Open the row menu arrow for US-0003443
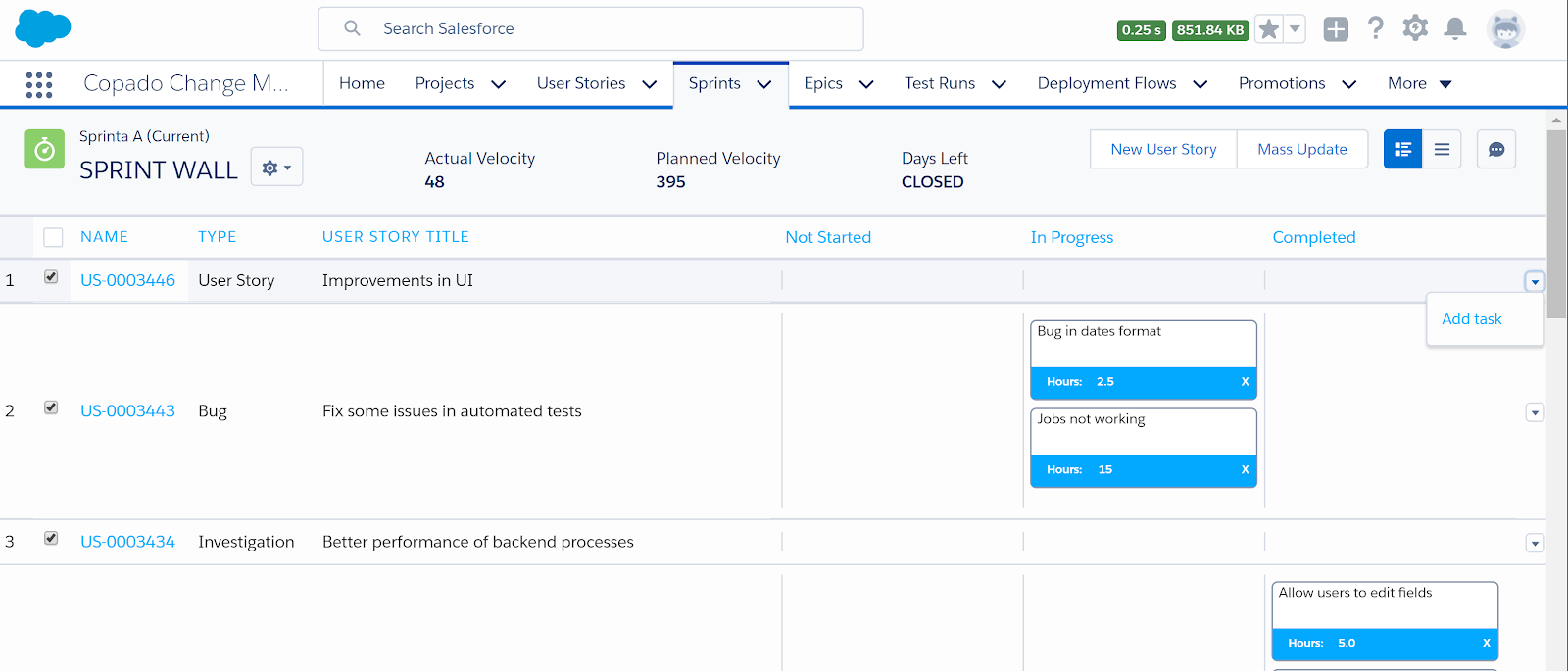 coord(1535,413)
